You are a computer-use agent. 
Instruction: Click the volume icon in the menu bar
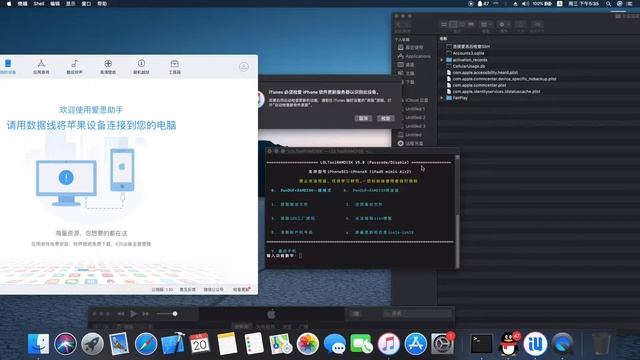pos(525,4)
